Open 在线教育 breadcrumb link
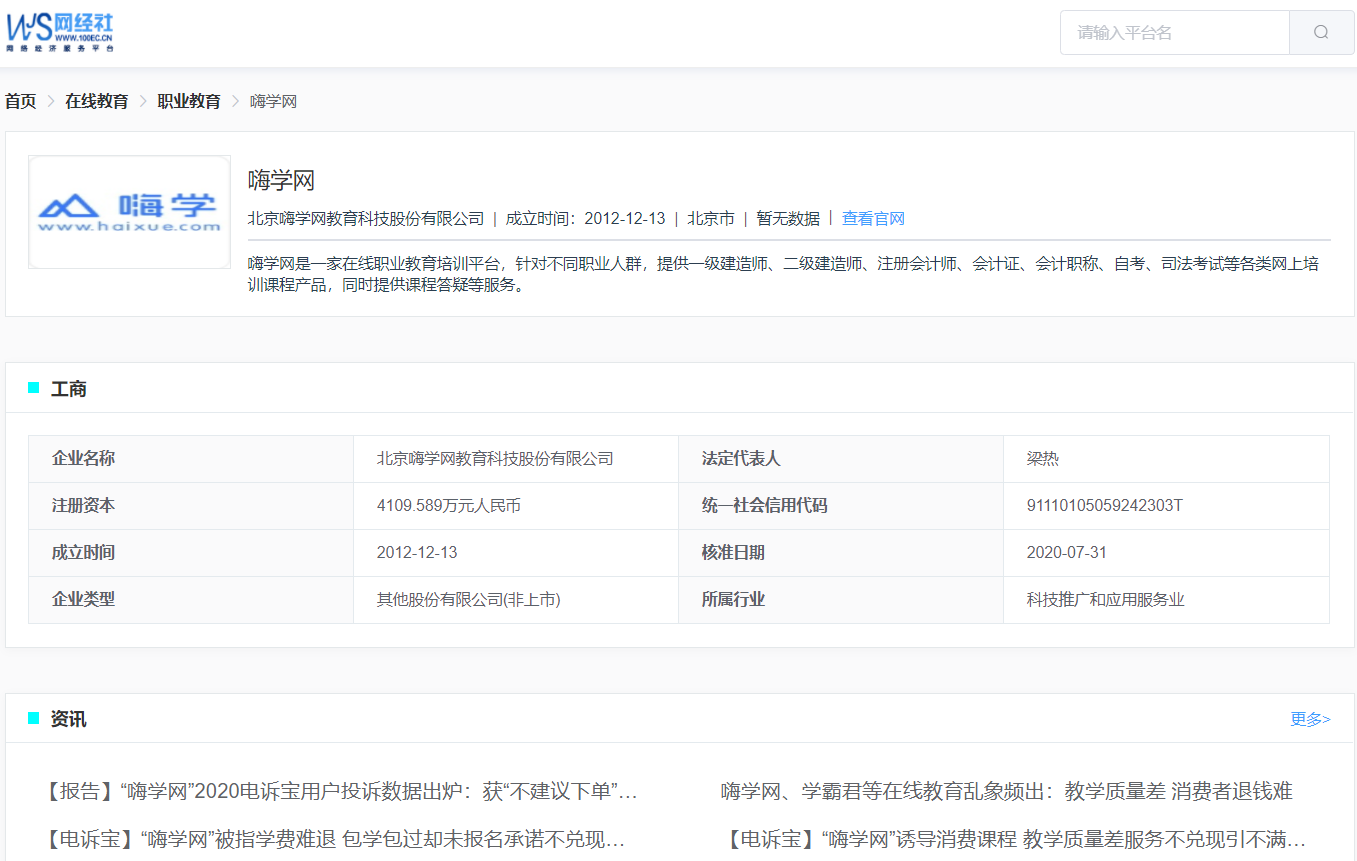Image resolution: width=1357 pixels, height=861 pixels. 97,101
